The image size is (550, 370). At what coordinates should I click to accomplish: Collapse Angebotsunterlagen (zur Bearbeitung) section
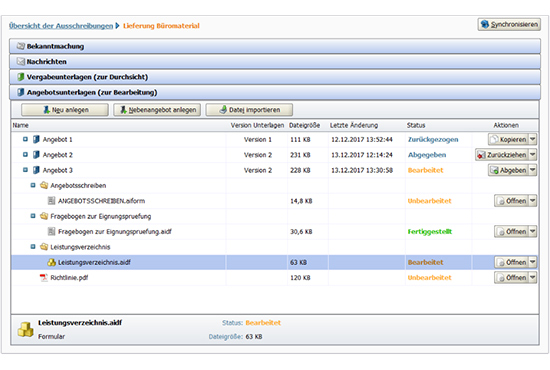coord(275,92)
